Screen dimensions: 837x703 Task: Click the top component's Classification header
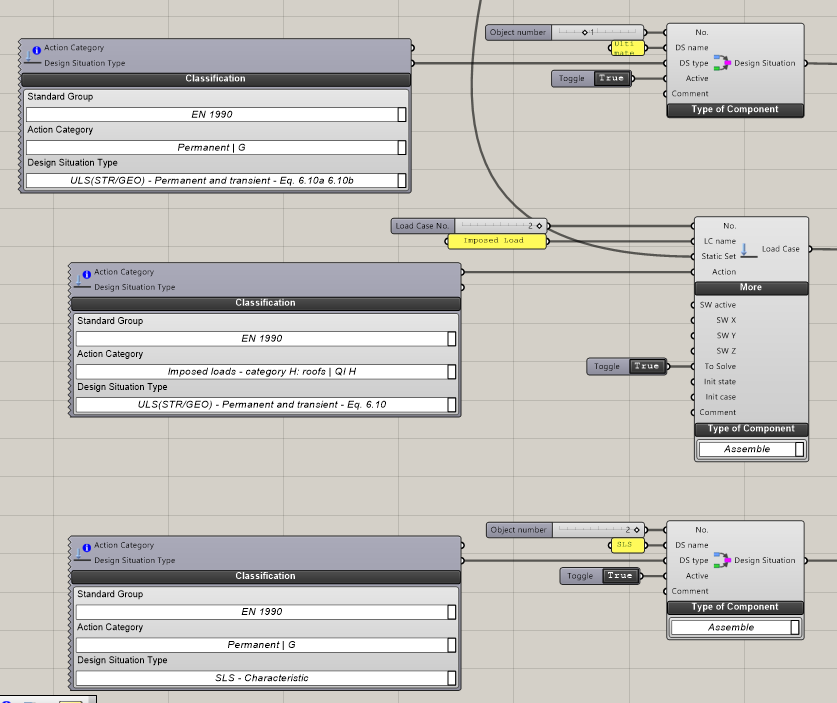(216, 79)
